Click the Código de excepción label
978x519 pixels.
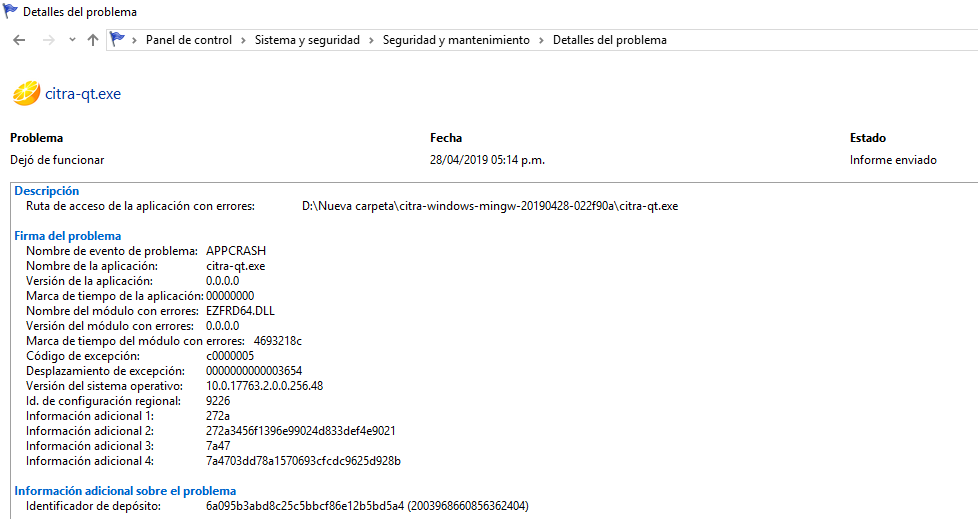point(82,356)
